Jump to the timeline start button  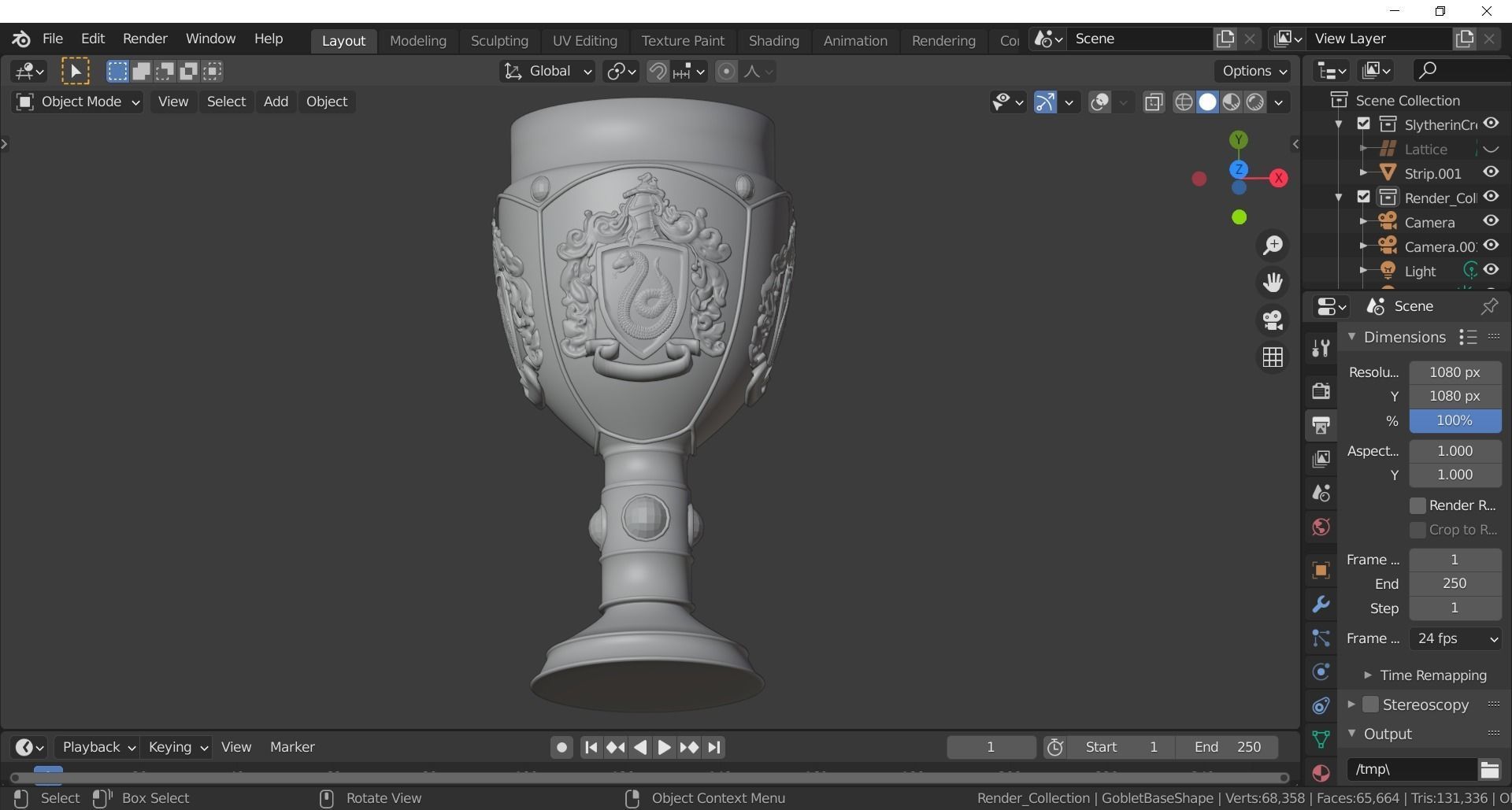click(x=591, y=748)
